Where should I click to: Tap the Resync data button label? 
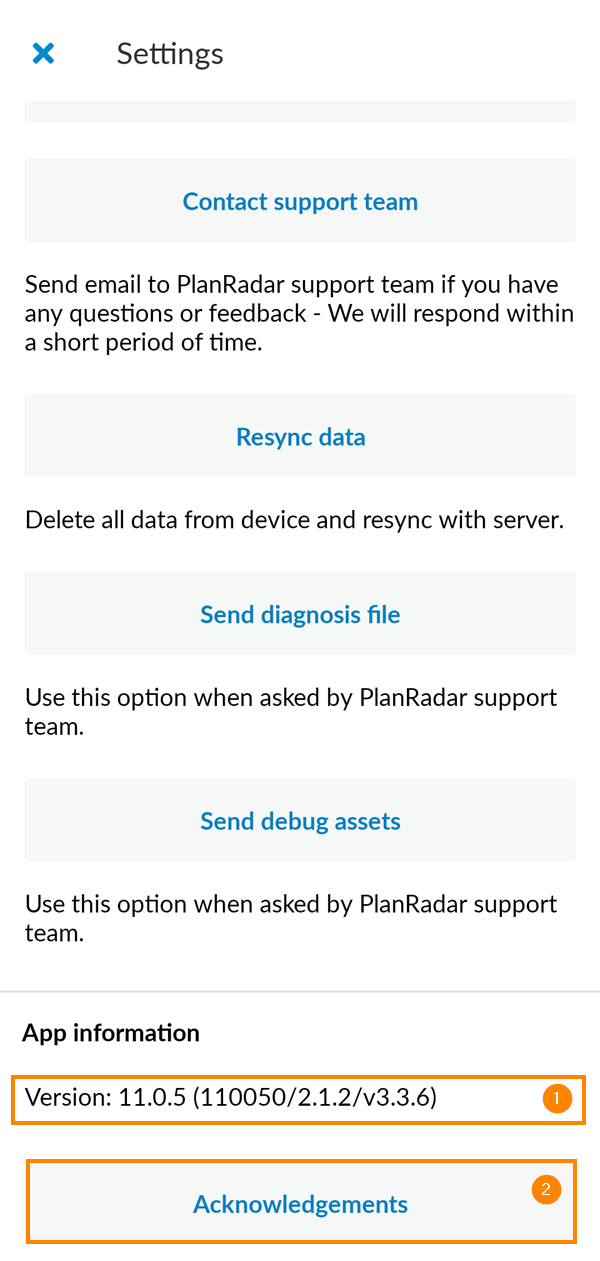click(x=300, y=436)
